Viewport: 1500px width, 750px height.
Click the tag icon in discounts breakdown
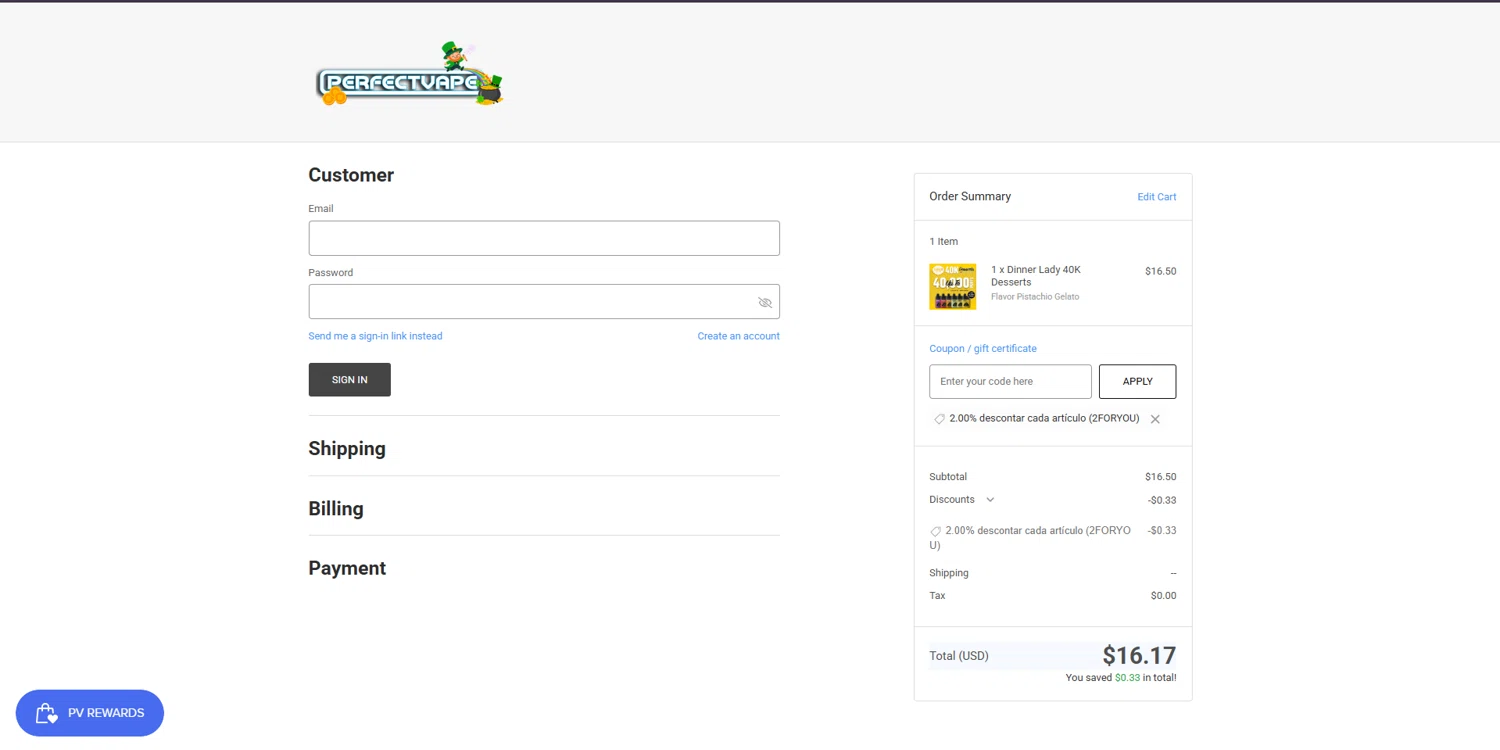(x=936, y=532)
